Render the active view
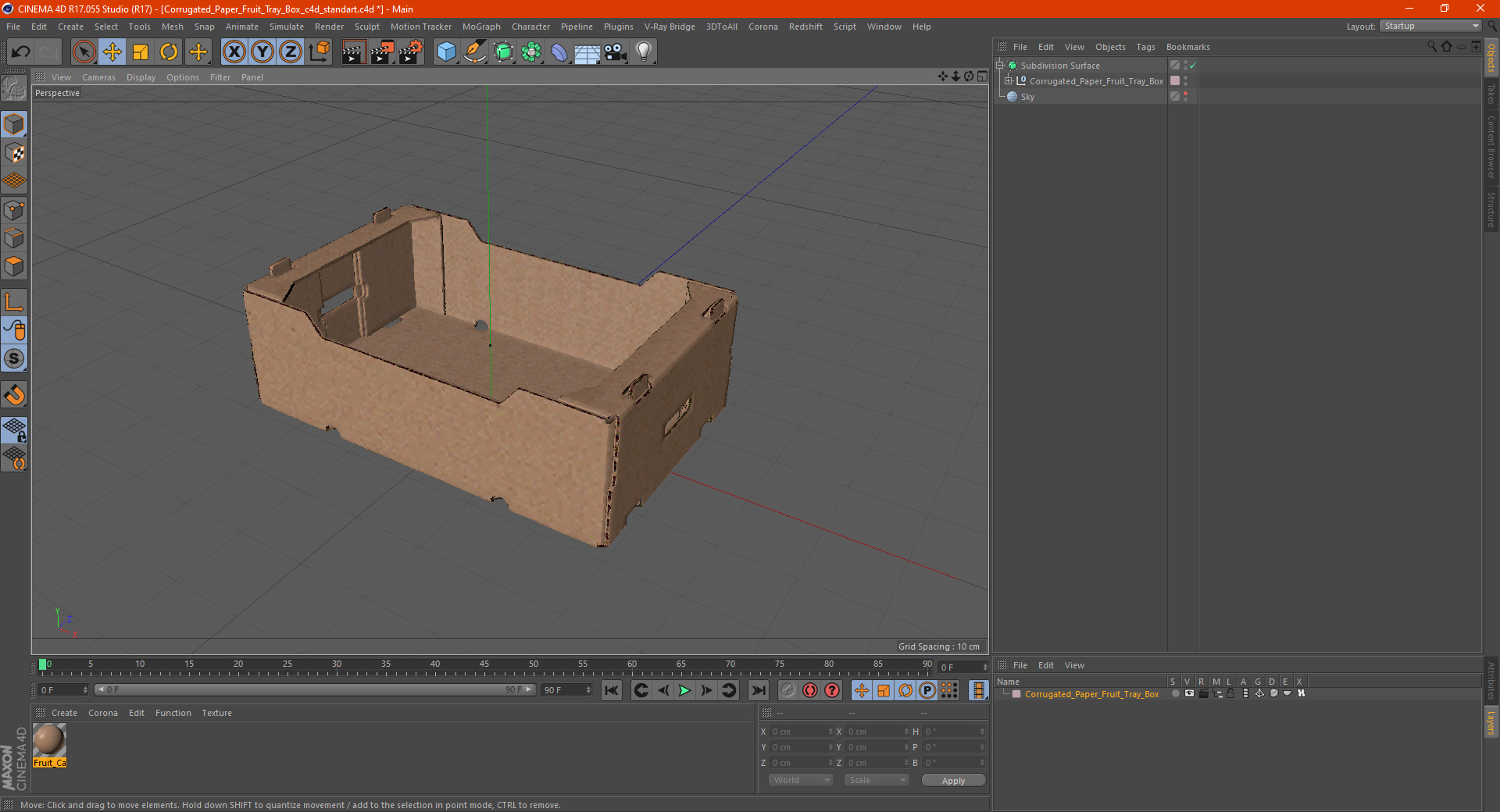The height and width of the screenshot is (812, 1500). [x=353, y=52]
